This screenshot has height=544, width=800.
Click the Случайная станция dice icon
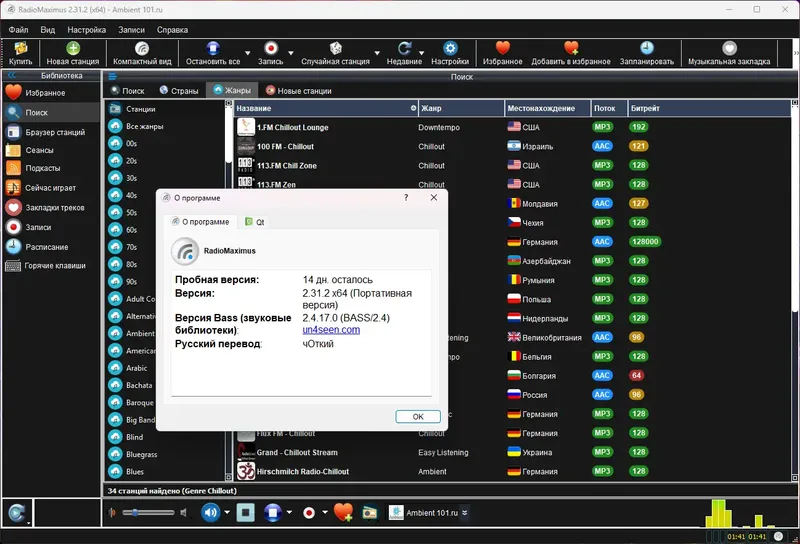point(335,48)
